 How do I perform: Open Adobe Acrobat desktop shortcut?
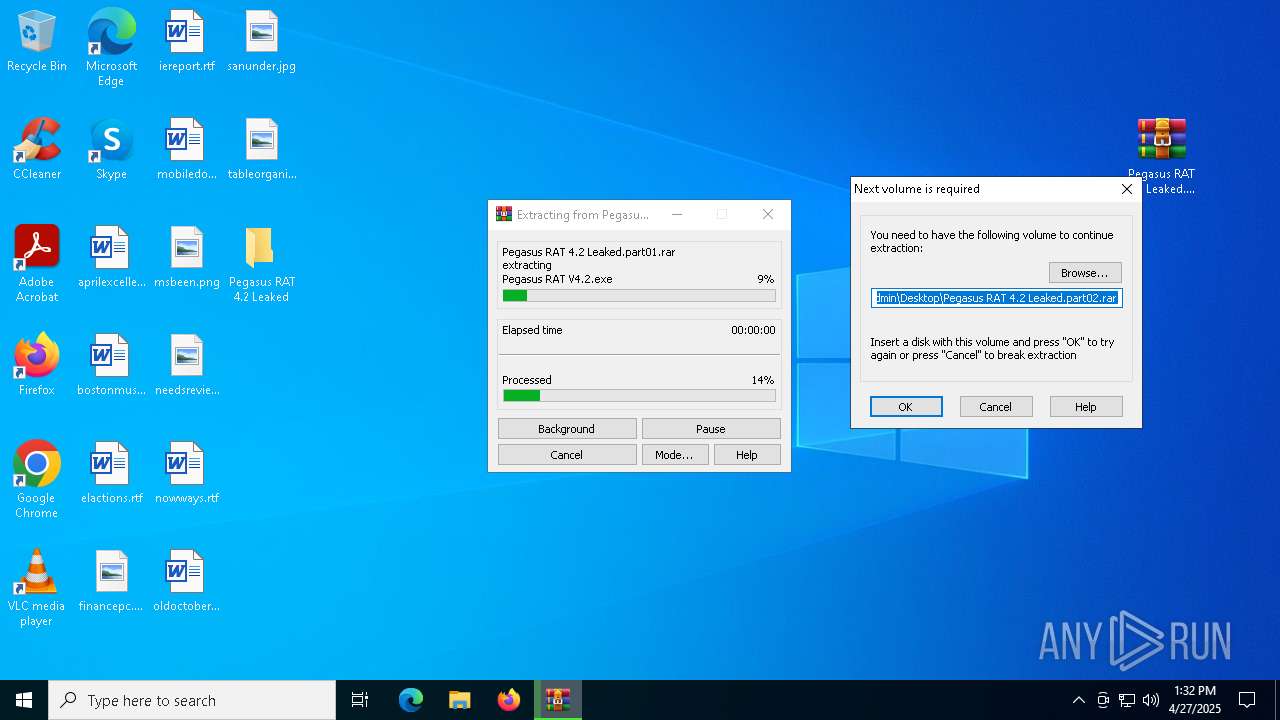point(37,264)
